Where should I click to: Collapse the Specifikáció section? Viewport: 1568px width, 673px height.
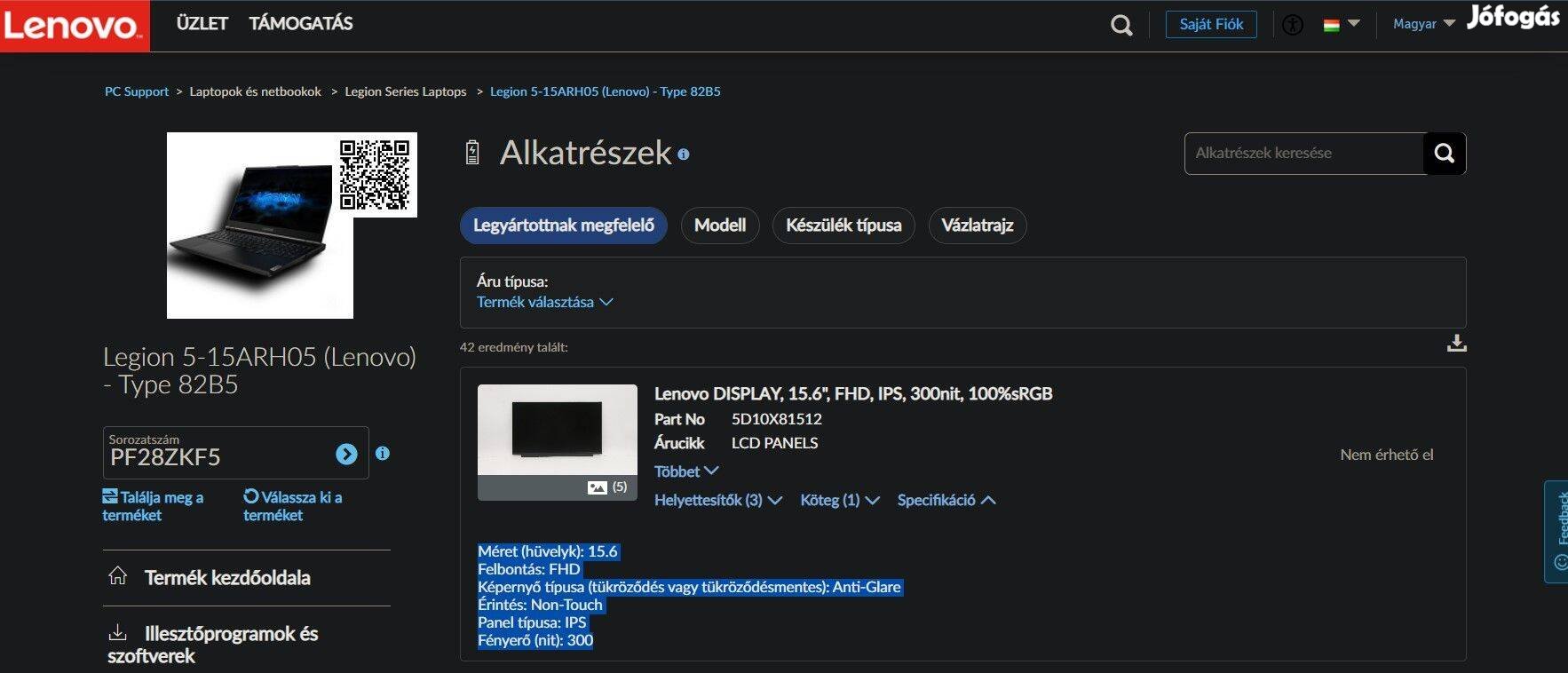click(946, 500)
